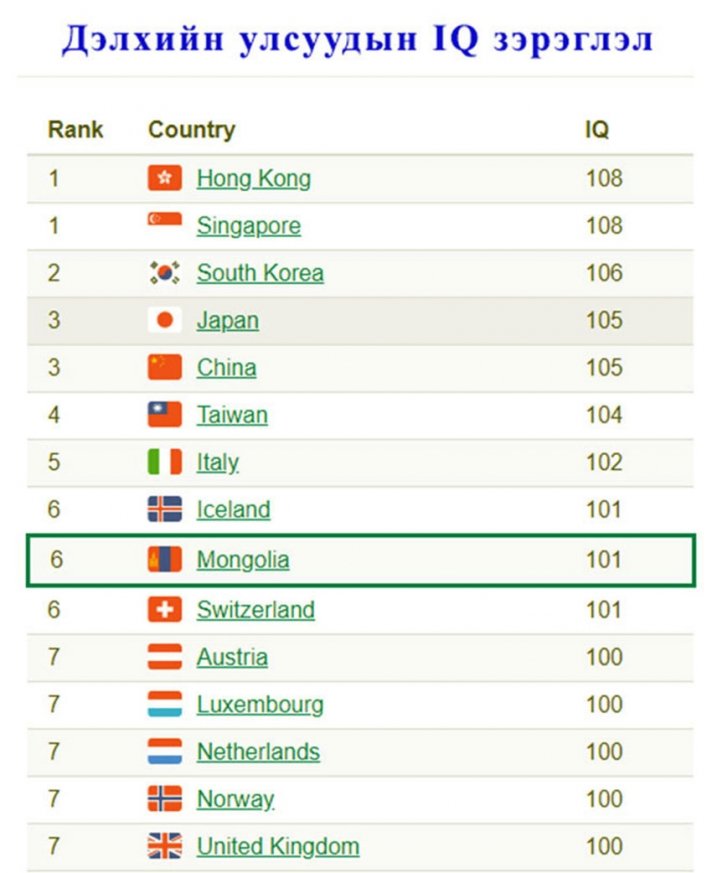Click the Iceland flag icon

pos(165,509)
